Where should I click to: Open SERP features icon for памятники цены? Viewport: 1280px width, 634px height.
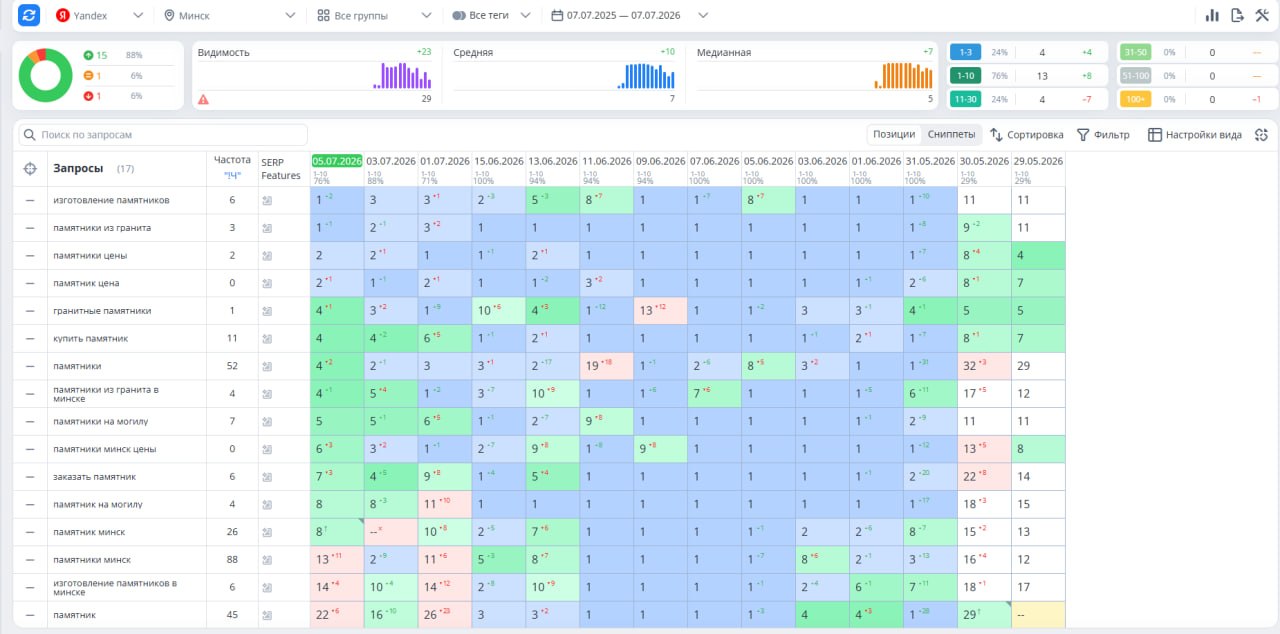pos(267,256)
